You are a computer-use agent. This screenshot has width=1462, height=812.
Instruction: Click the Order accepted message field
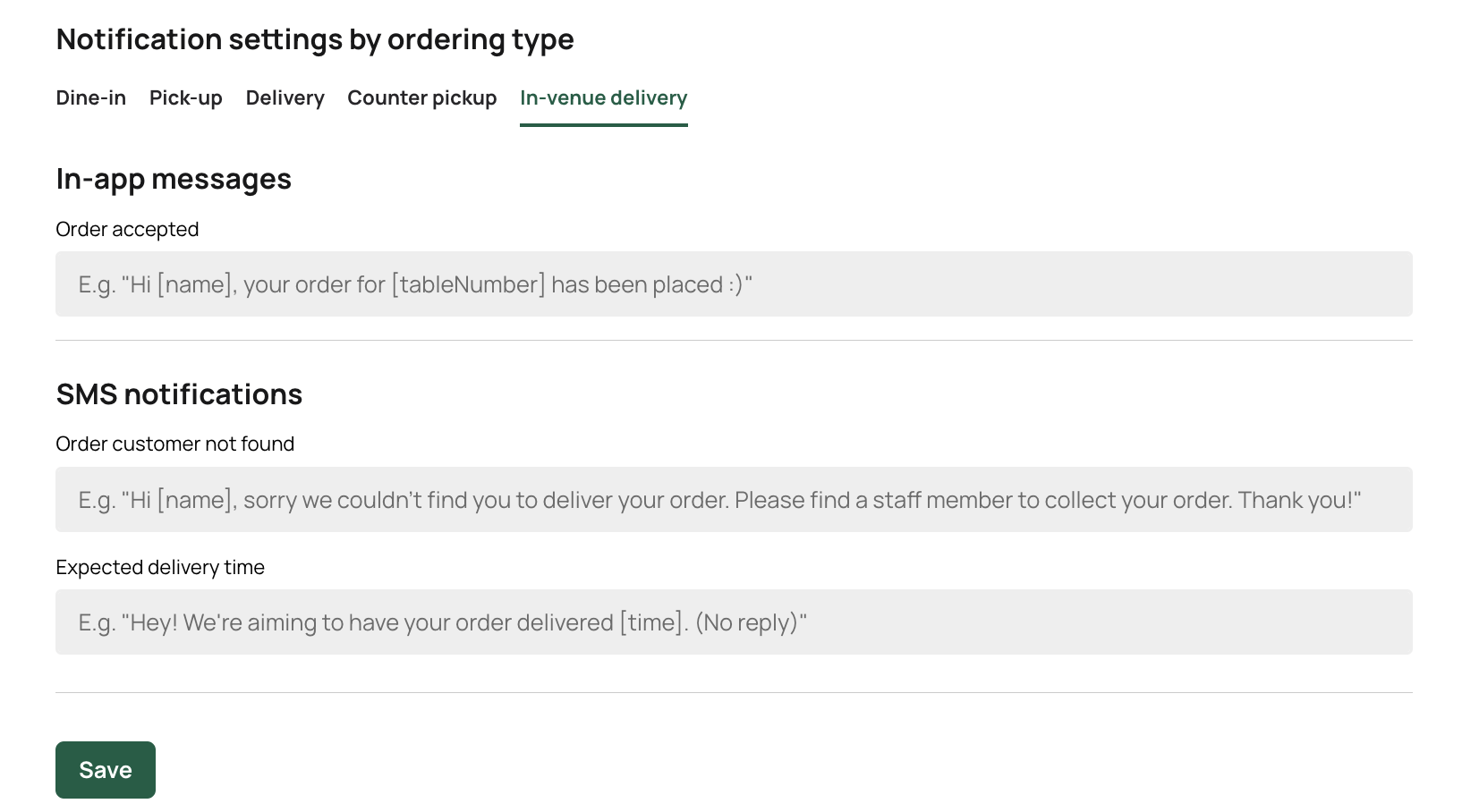point(984,284)
